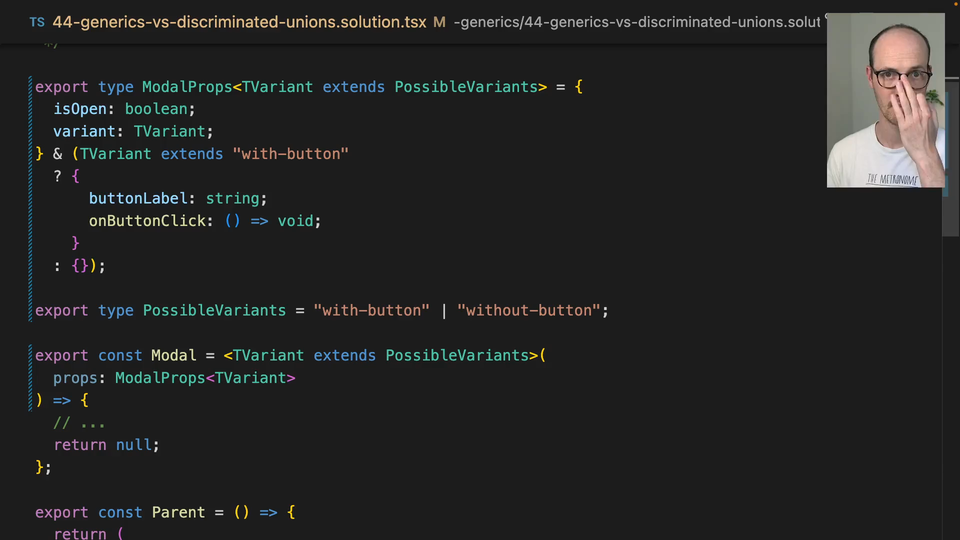Click the props parameter in Modal function
Screen dimensions: 960x540
(79, 377)
